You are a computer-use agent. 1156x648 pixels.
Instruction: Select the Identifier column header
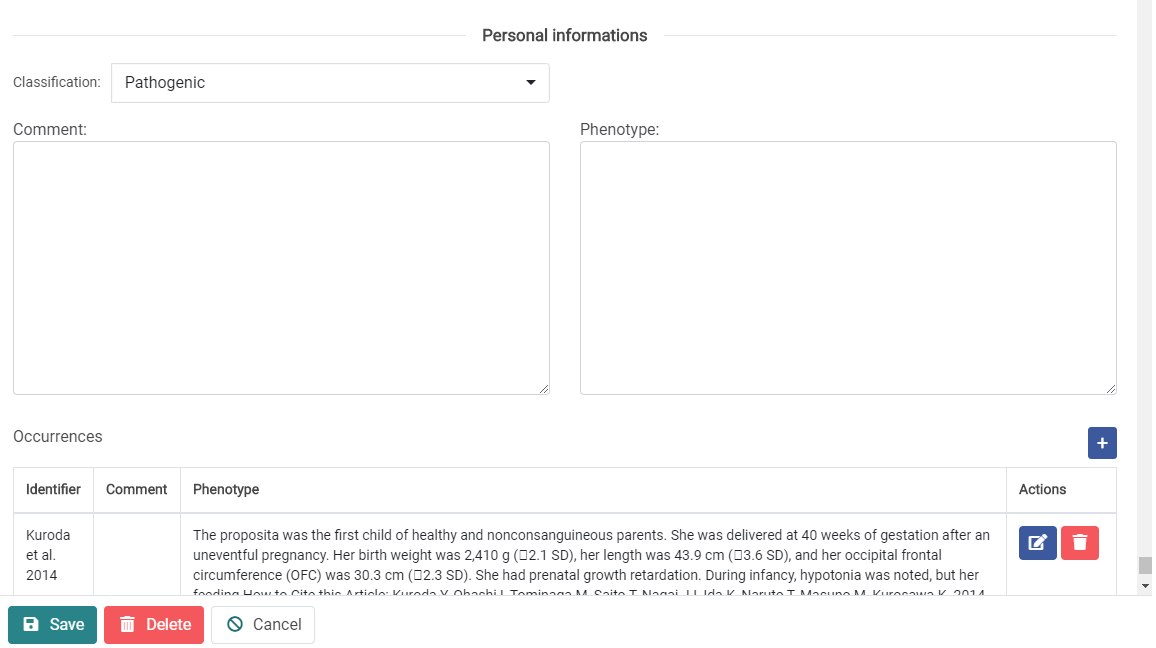click(x=53, y=490)
